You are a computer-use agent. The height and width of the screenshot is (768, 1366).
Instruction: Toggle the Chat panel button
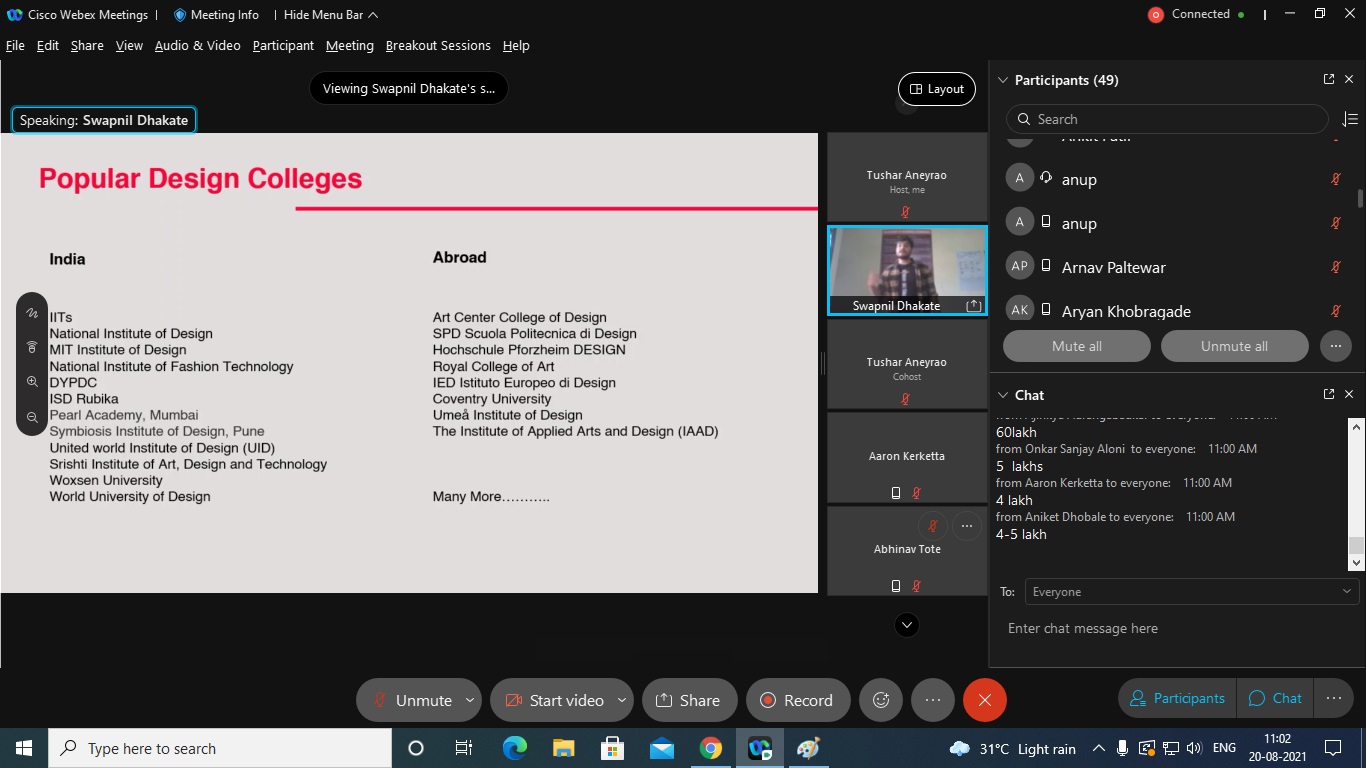coord(1275,698)
